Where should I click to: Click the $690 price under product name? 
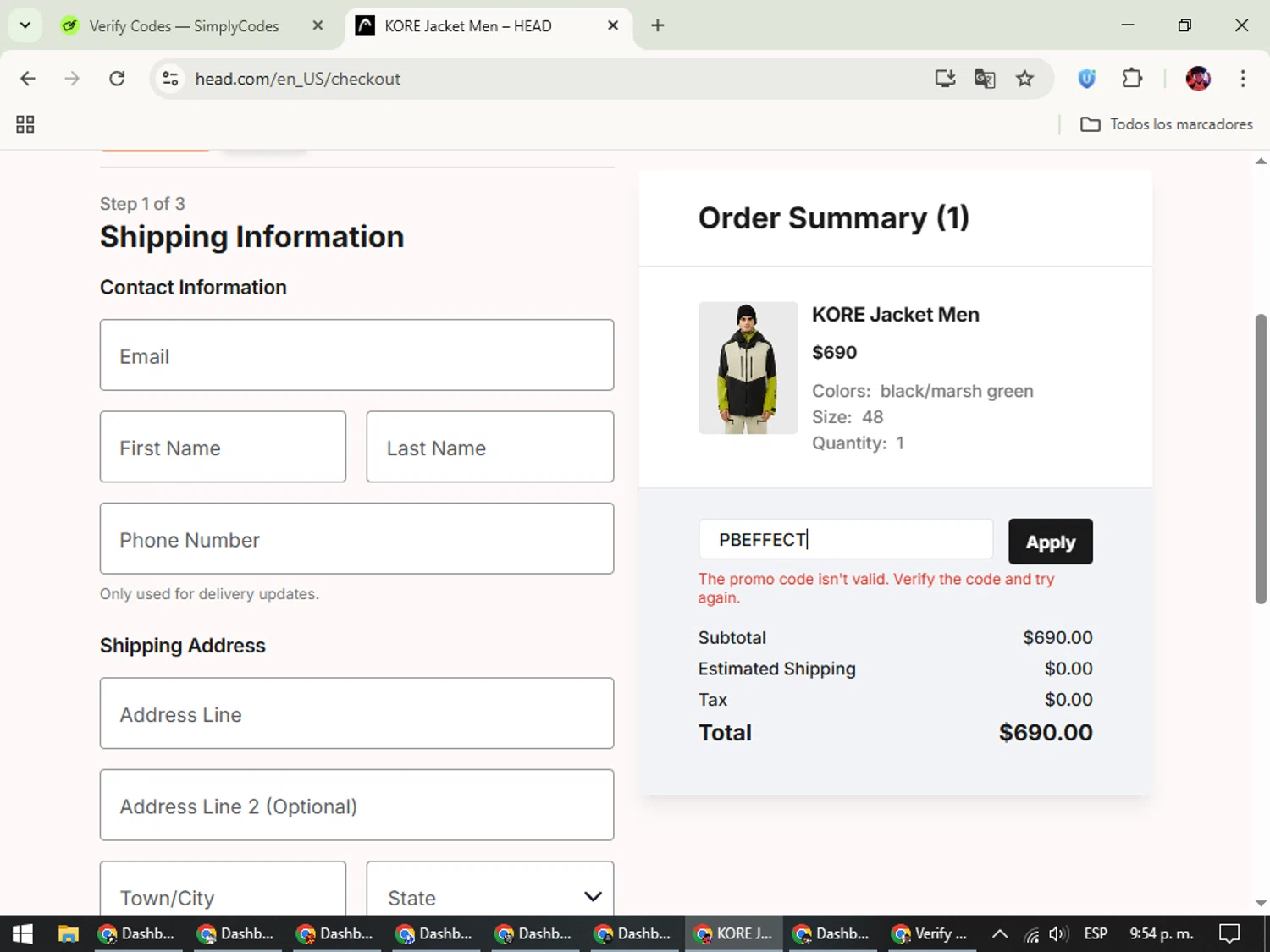(834, 352)
